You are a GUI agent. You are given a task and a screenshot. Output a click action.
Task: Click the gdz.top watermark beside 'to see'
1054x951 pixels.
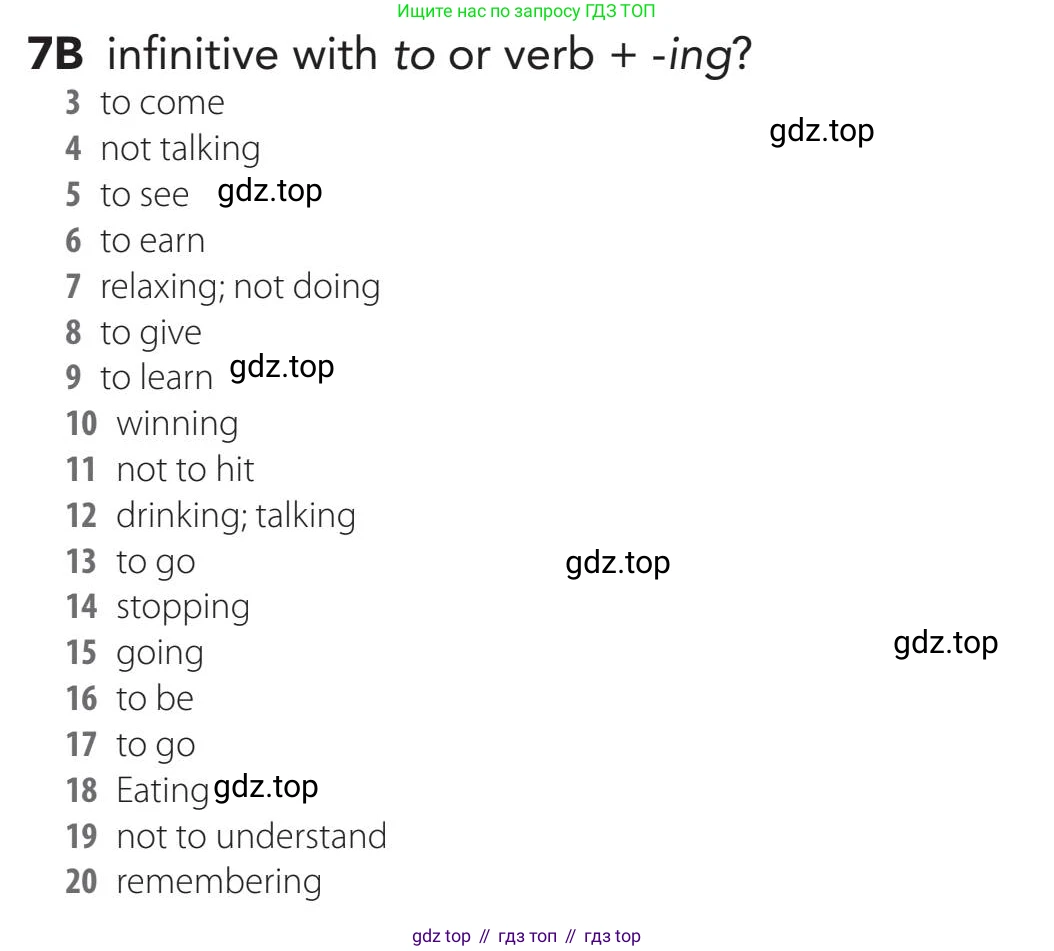coord(270,190)
